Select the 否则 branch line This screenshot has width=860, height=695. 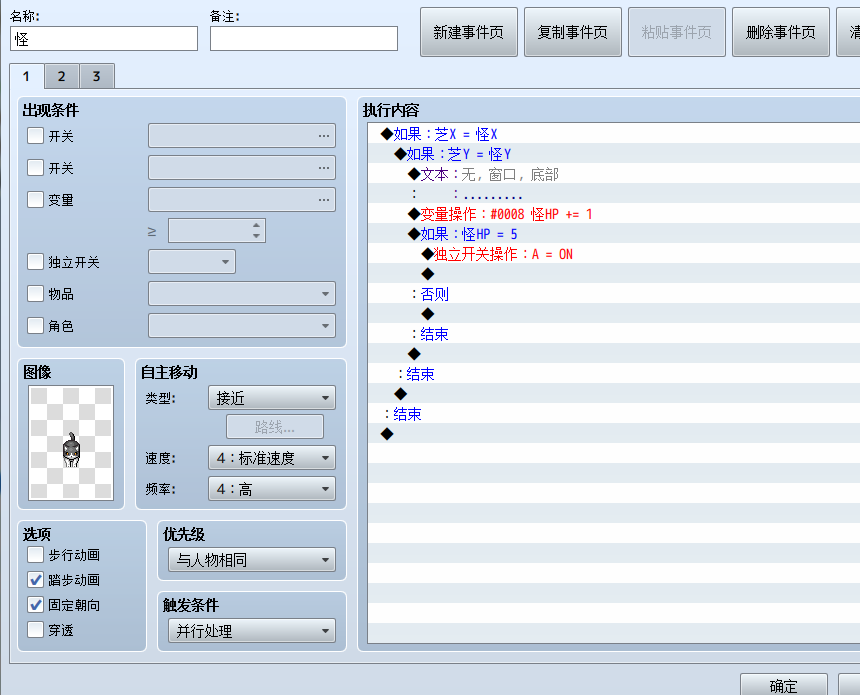(614, 294)
